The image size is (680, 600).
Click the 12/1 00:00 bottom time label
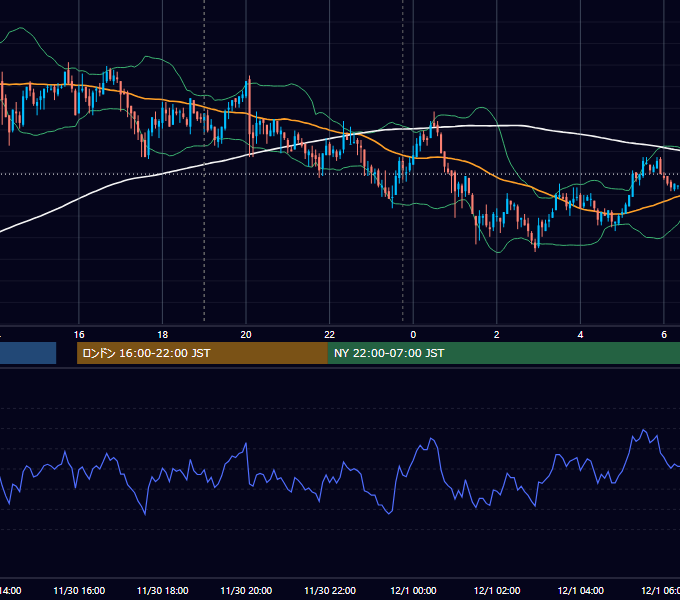pos(413,591)
